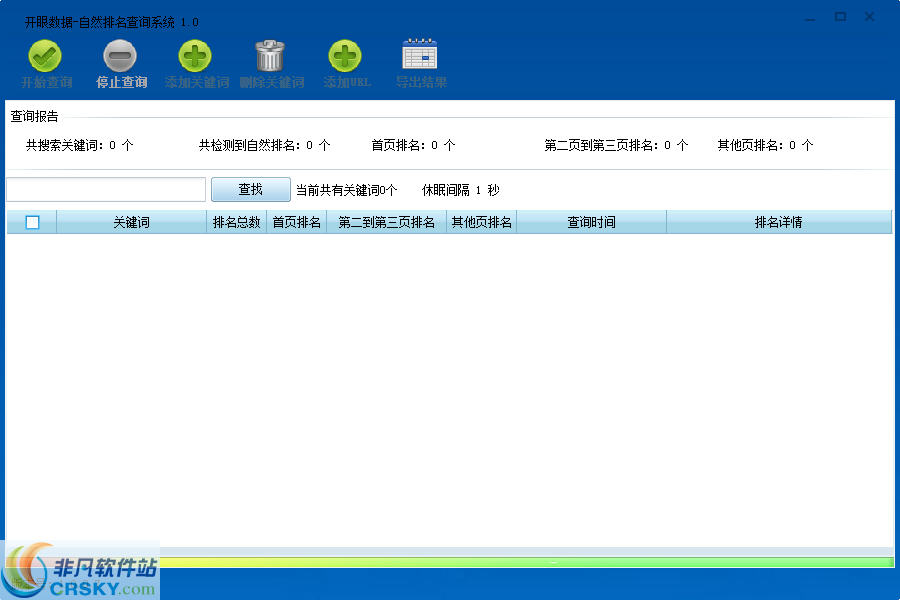The image size is (900, 600).
Task: Click the 导出结果 (export results) calendar icon
Action: point(420,58)
